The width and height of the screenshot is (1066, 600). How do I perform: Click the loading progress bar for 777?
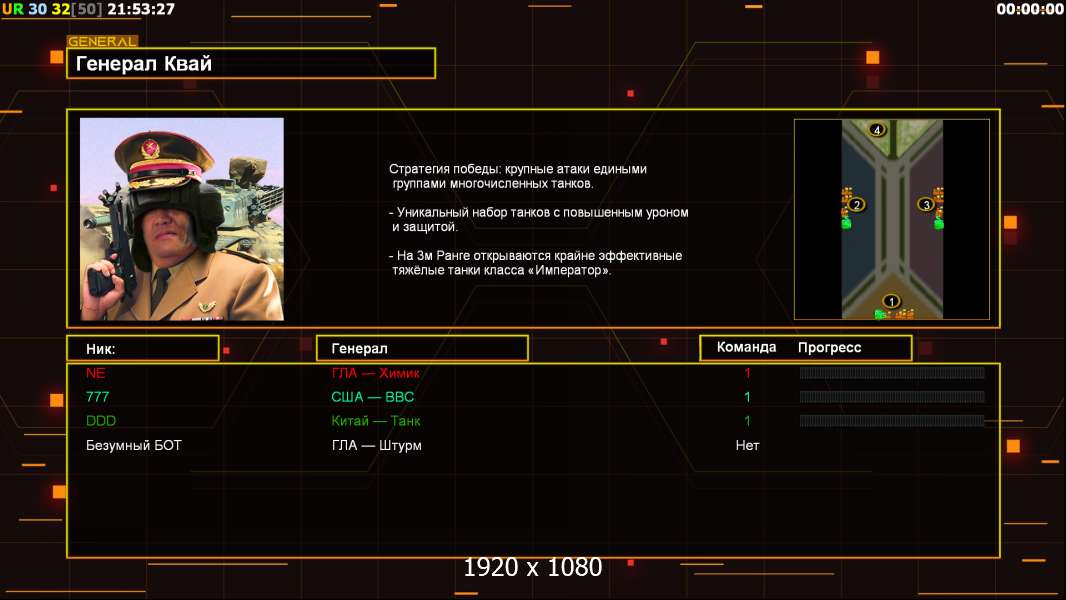(x=892, y=396)
